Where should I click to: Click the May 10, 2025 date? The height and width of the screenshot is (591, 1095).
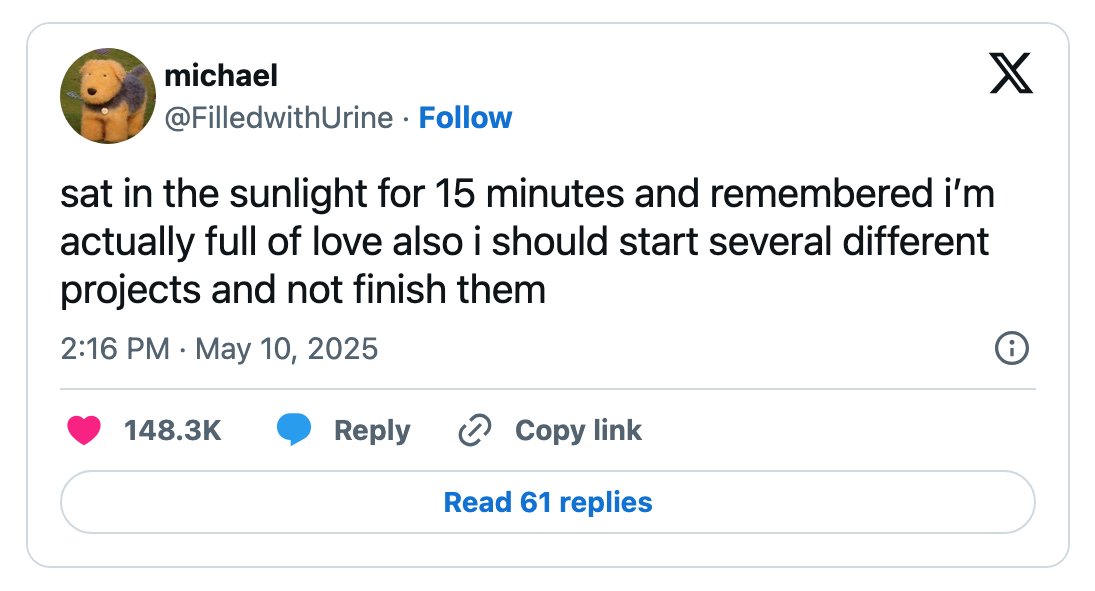point(286,349)
